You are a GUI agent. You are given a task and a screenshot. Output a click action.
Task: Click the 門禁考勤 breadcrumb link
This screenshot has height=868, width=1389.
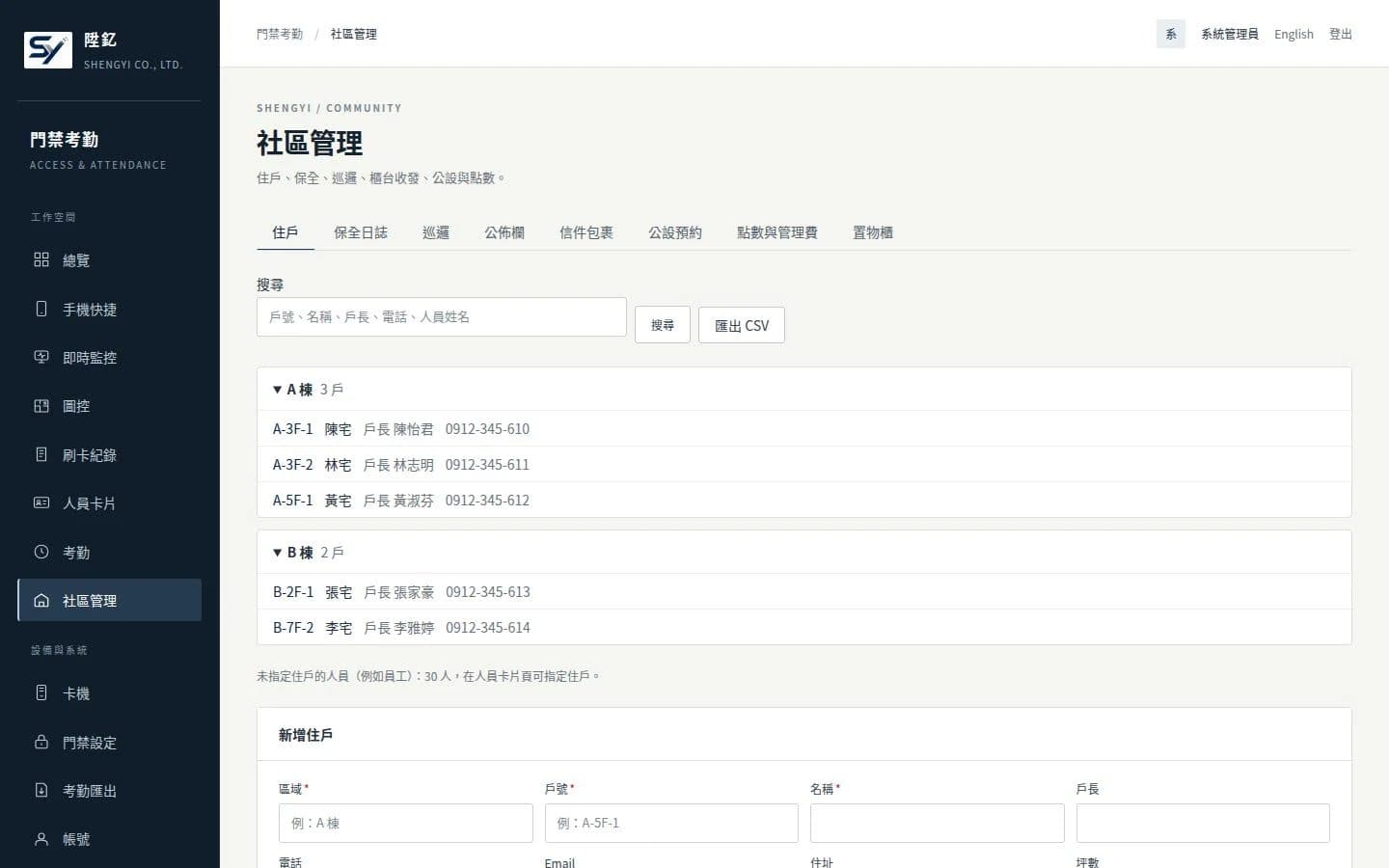tap(280, 34)
